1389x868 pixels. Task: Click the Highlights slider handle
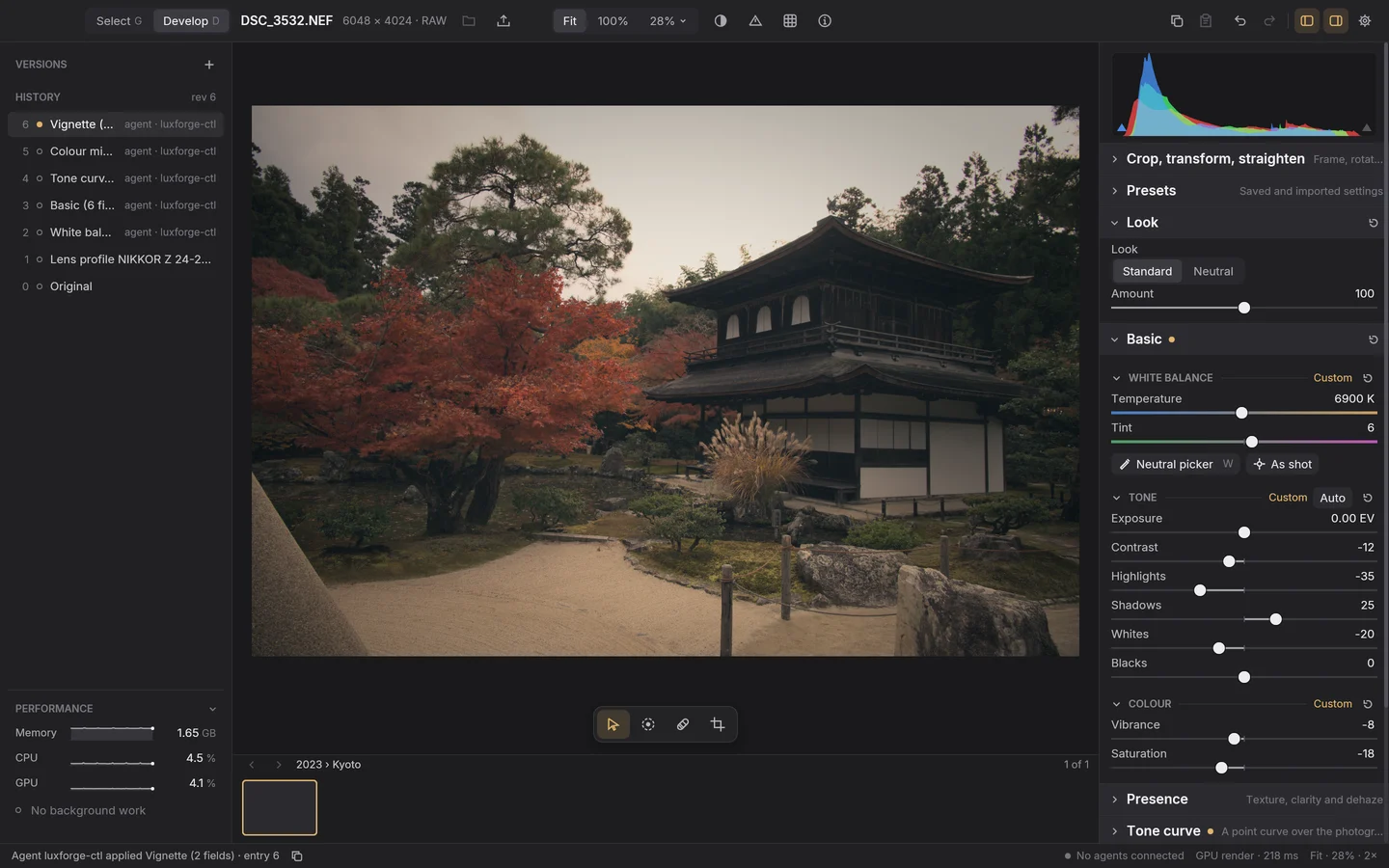[x=1200, y=591]
